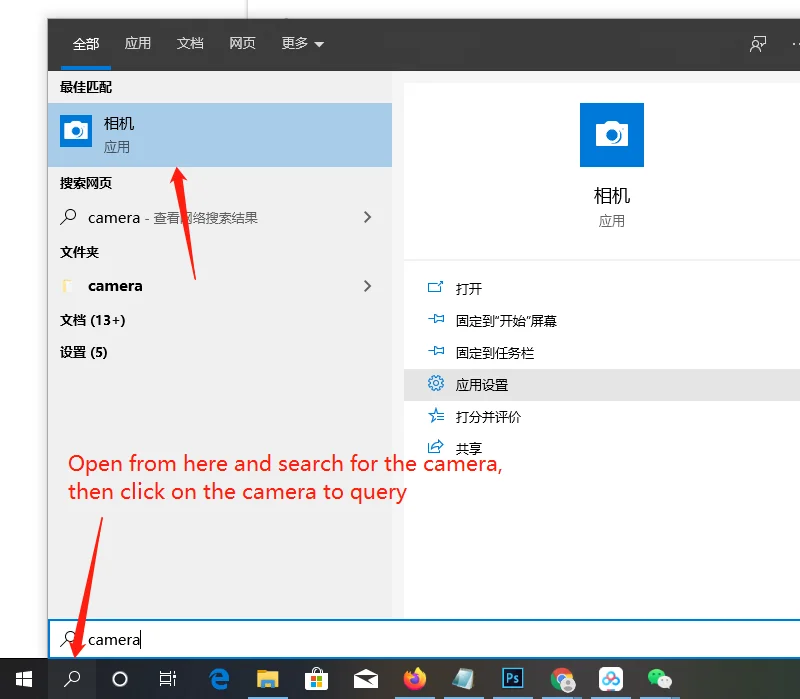
Task: Open the notepad-style app icon on taskbar
Action: (464, 679)
